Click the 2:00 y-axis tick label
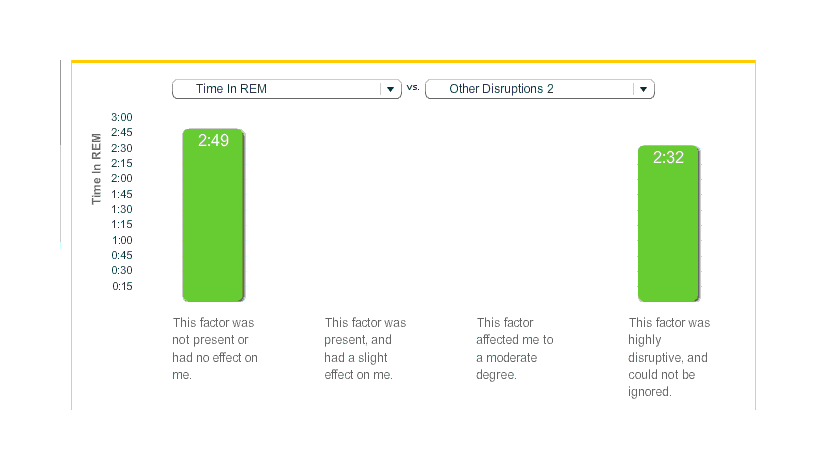 pos(122,178)
